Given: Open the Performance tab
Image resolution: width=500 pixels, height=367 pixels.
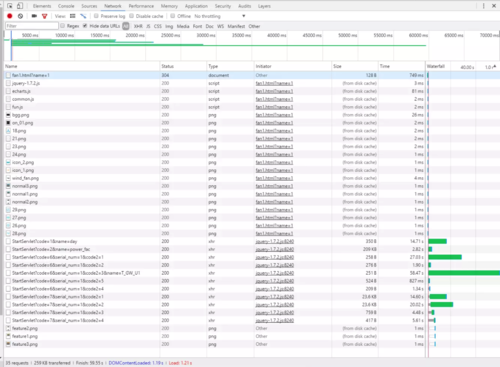Looking at the screenshot, I should click(141, 6).
